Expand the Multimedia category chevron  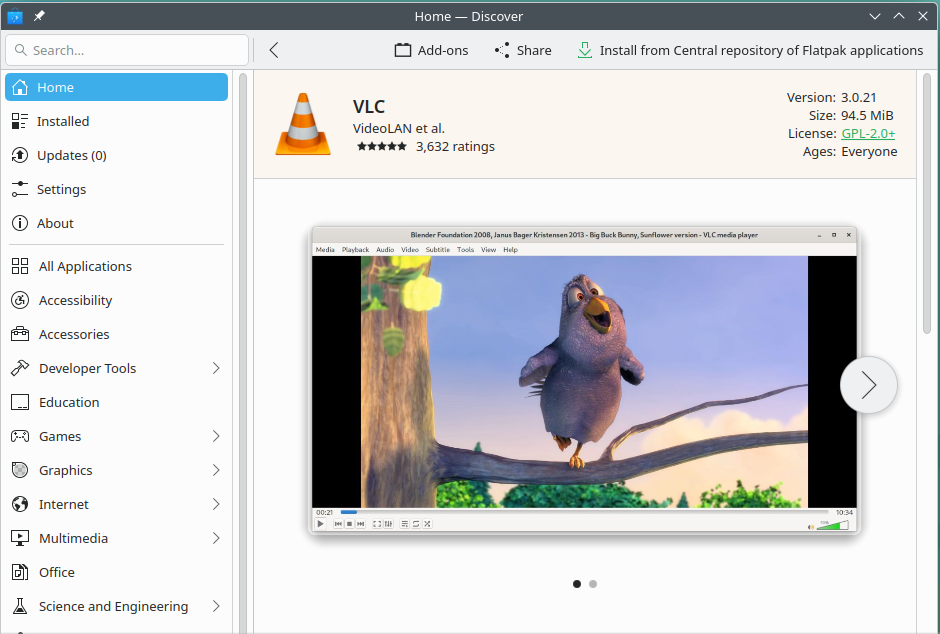(x=216, y=538)
